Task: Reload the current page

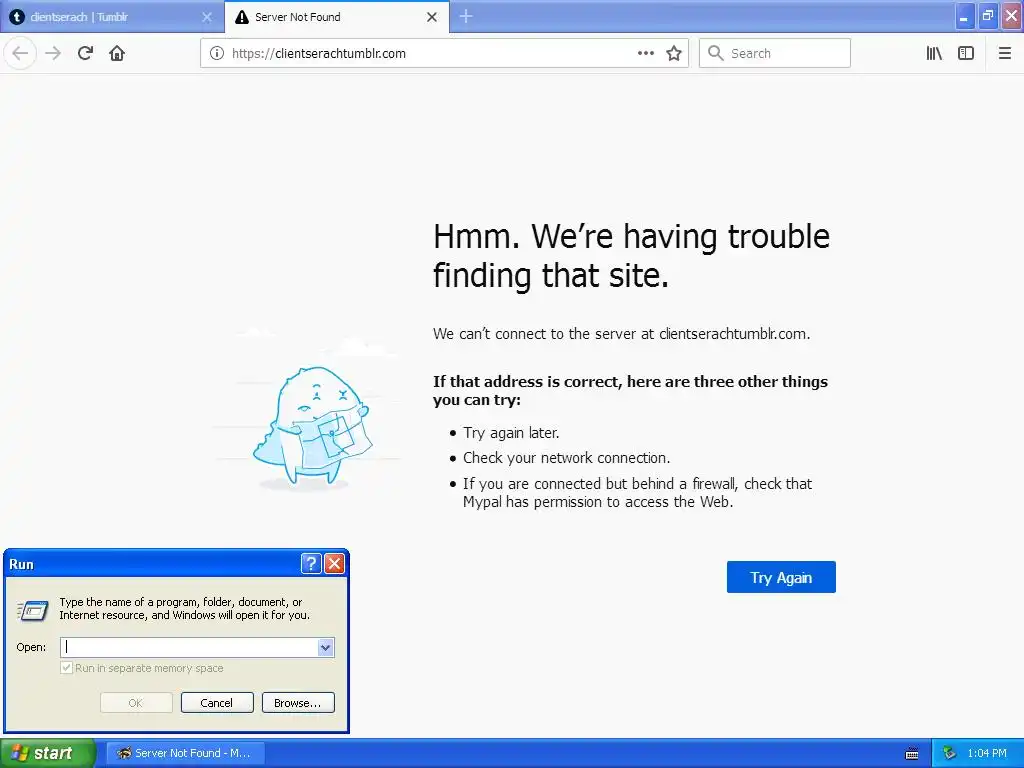Action: coord(86,54)
